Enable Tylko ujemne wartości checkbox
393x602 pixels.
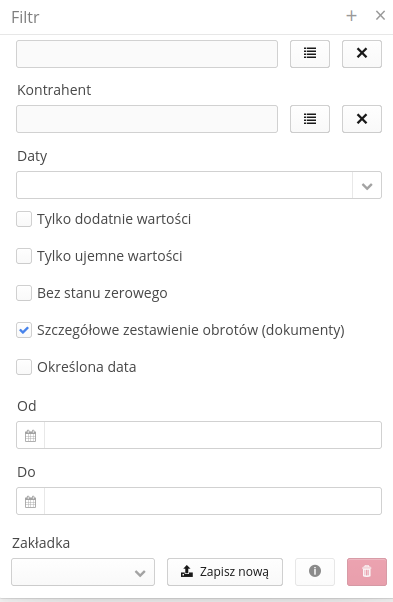pos(24,256)
